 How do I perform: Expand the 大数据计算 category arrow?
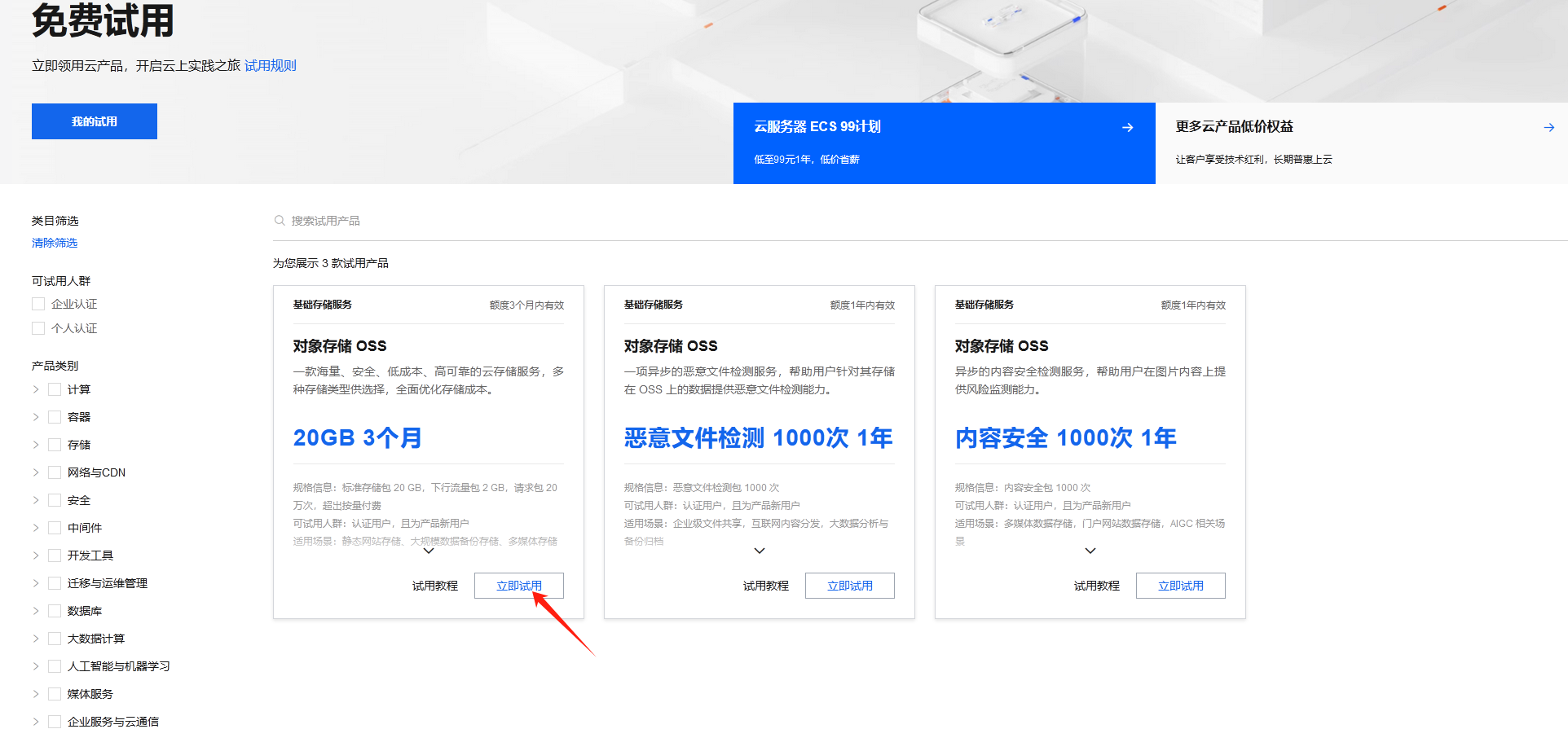36,639
